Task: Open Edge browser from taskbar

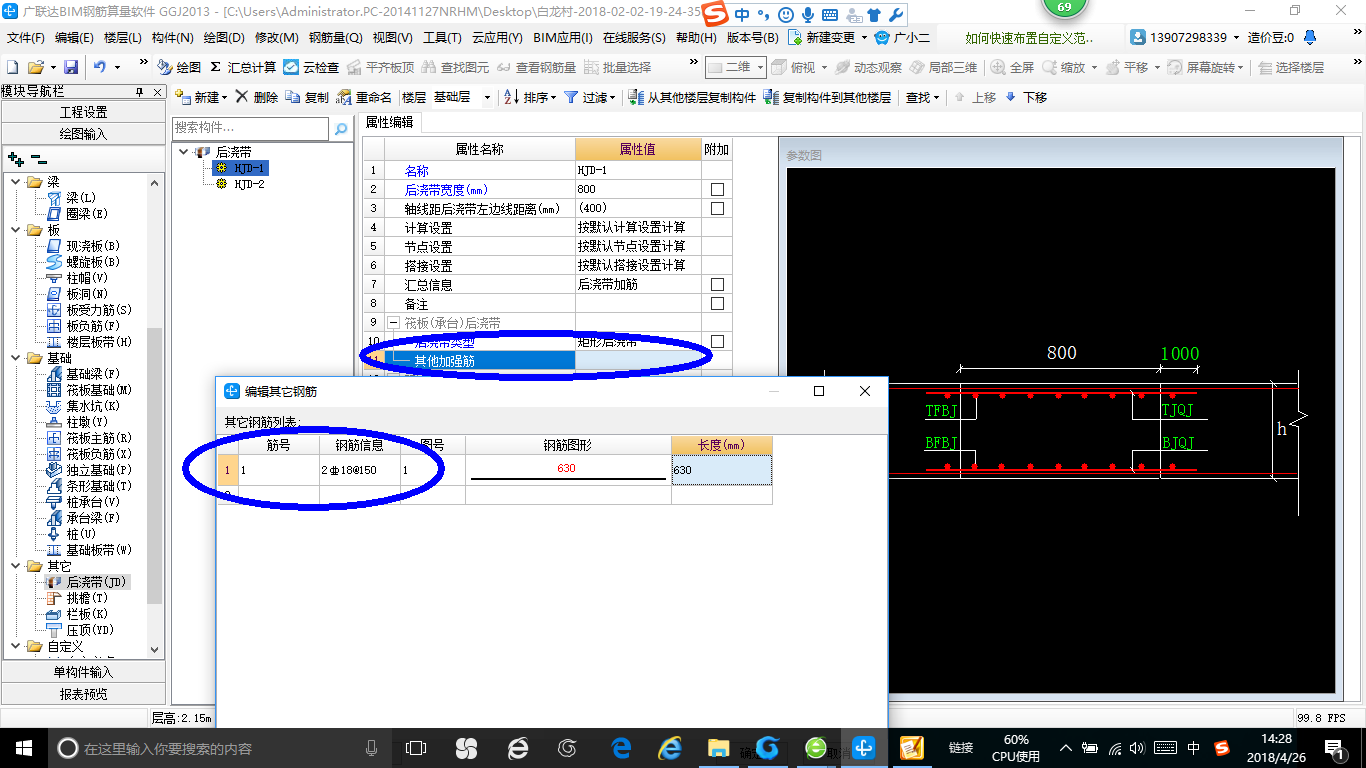Action: point(622,747)
